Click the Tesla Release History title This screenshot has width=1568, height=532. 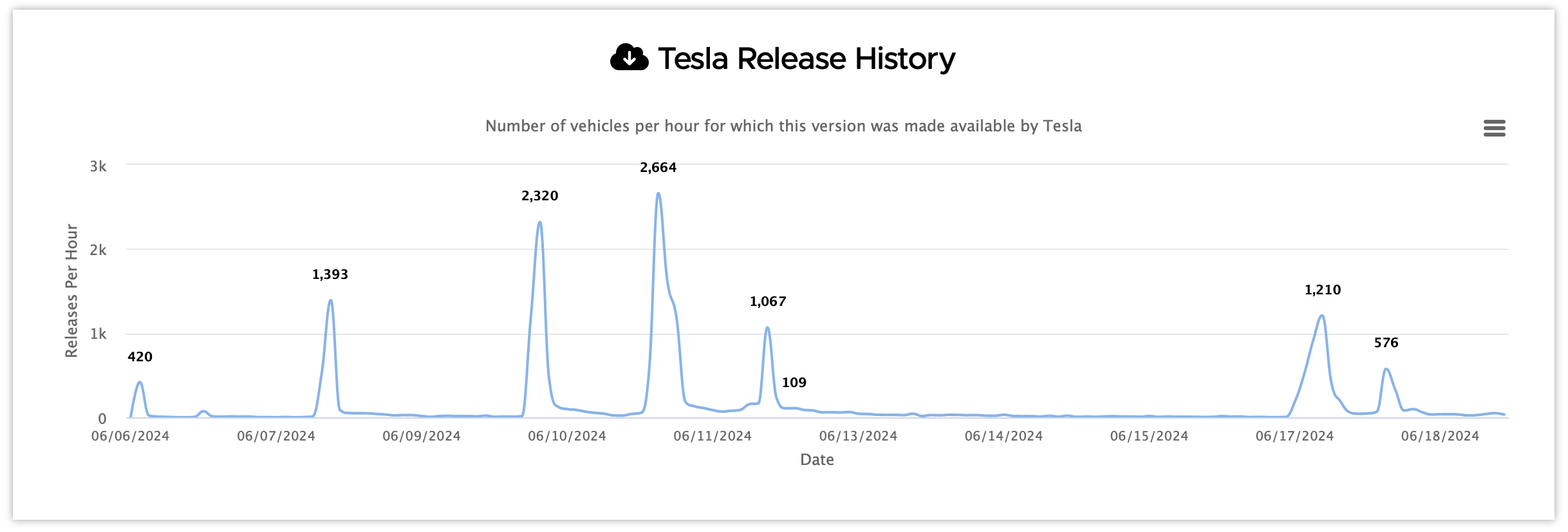tap(807, 59)
